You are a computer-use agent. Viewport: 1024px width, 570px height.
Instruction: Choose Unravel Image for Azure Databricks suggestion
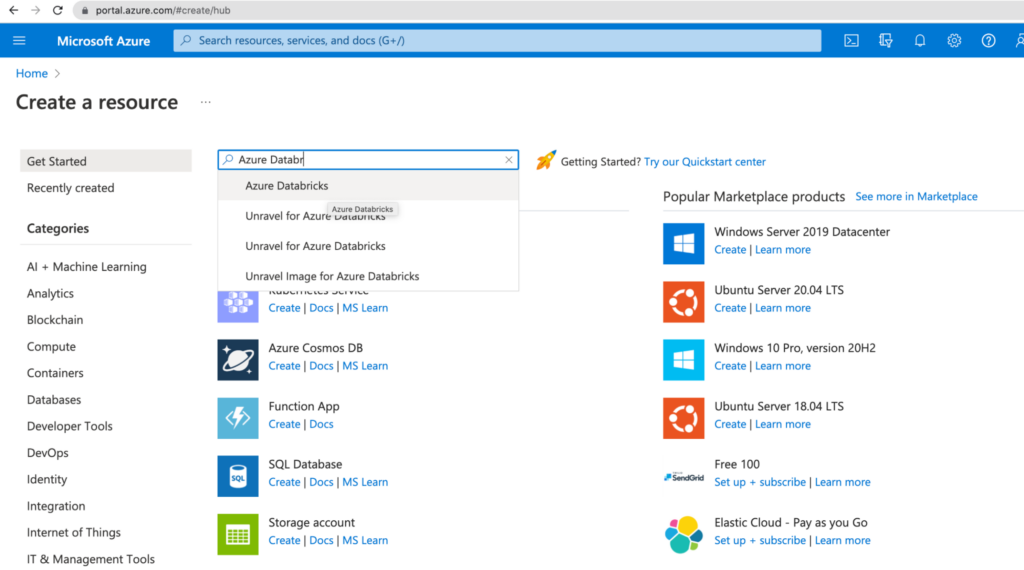tap(332, 276)
